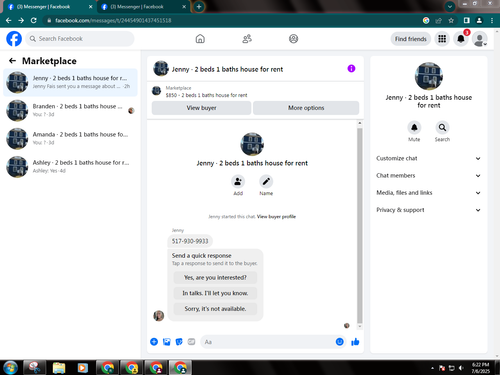
Task: Choose a sticker with the sticker icon
Action: click(x=179, y=342)
